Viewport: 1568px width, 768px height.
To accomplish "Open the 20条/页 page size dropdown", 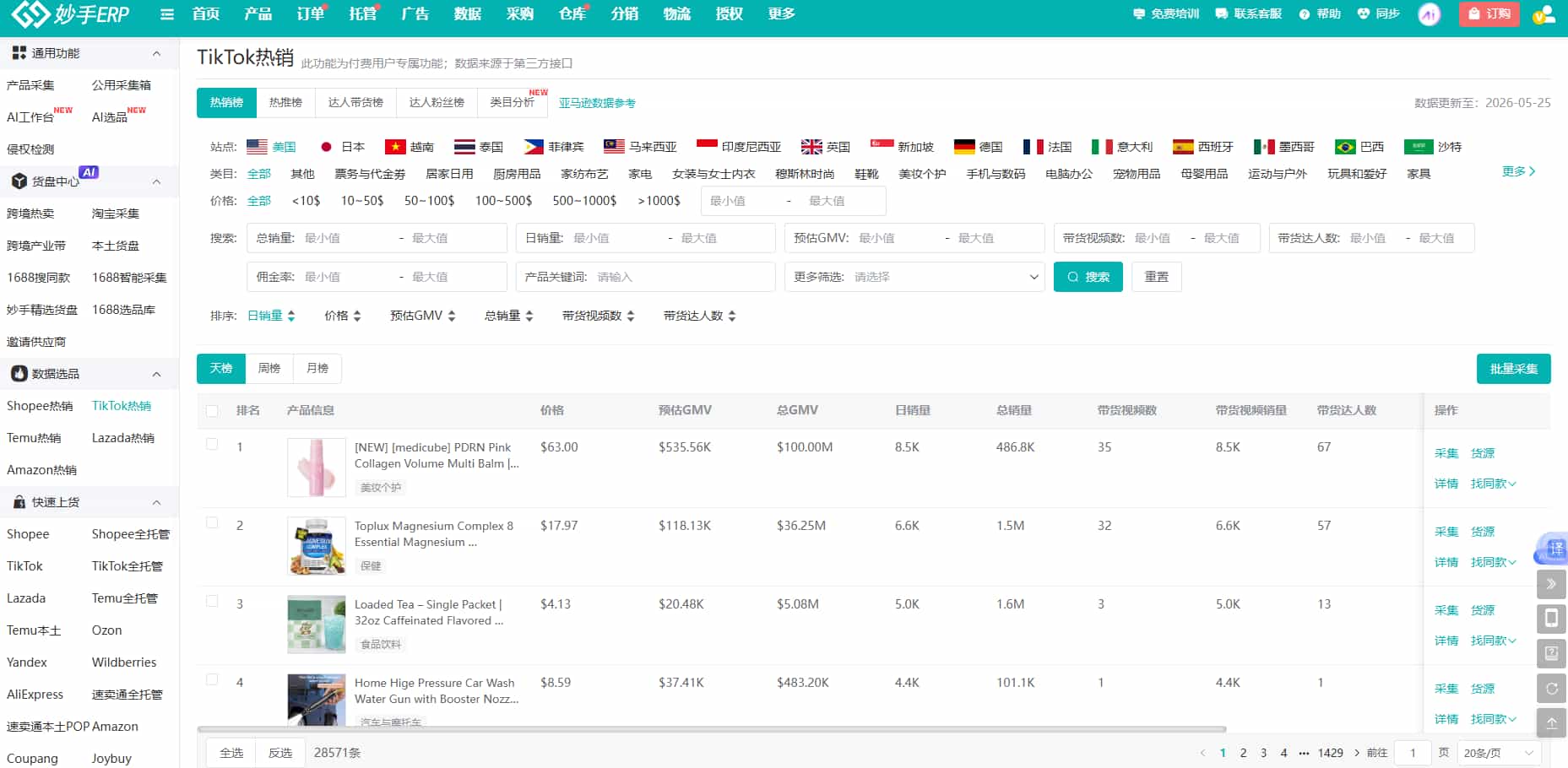I will (1500, 753).
